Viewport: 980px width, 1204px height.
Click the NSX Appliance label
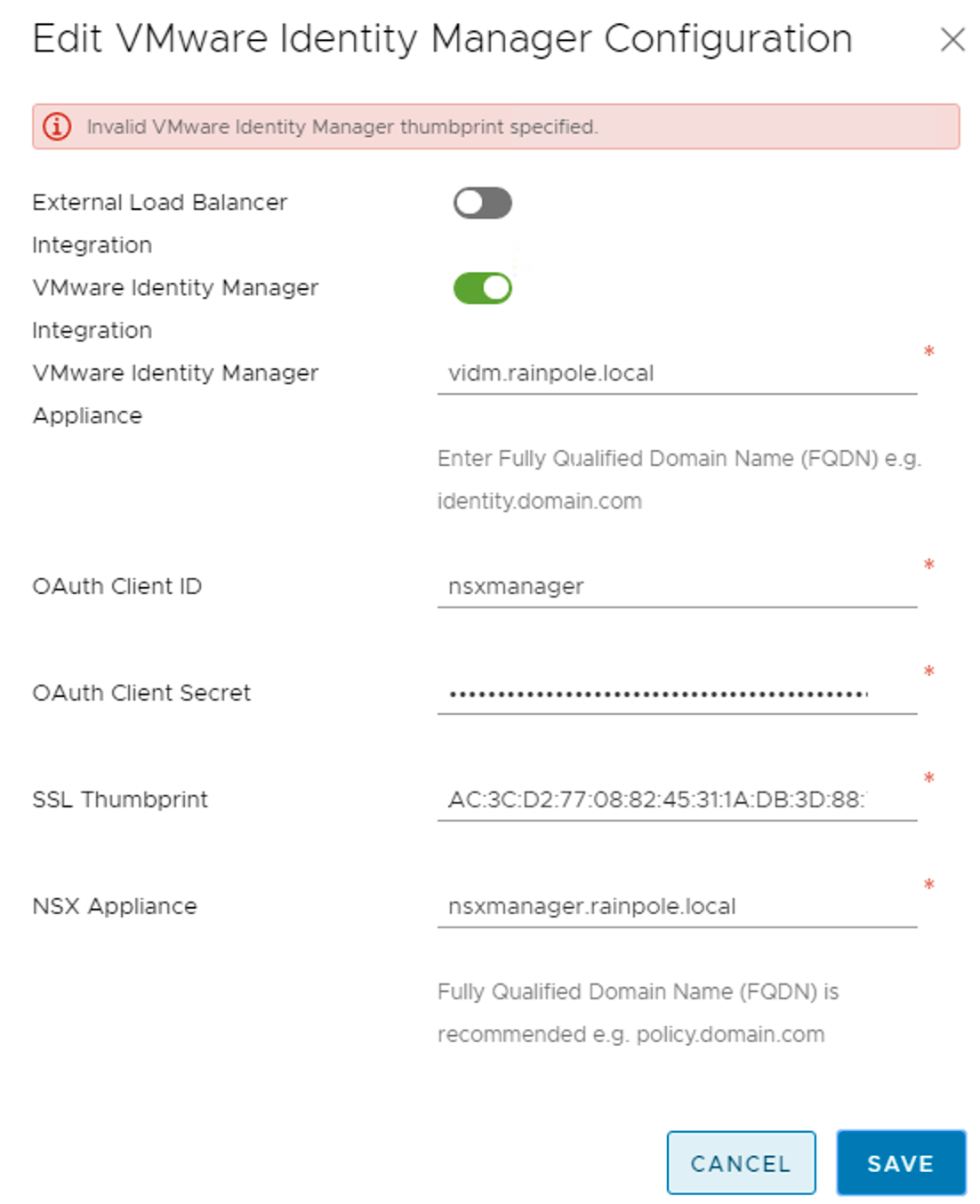(115, 907)
